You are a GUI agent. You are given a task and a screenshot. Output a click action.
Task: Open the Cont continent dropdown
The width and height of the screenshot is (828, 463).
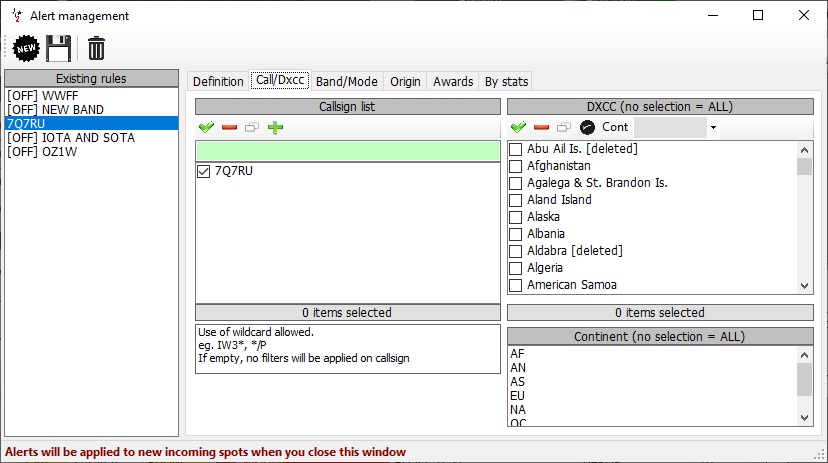[713, 127]
